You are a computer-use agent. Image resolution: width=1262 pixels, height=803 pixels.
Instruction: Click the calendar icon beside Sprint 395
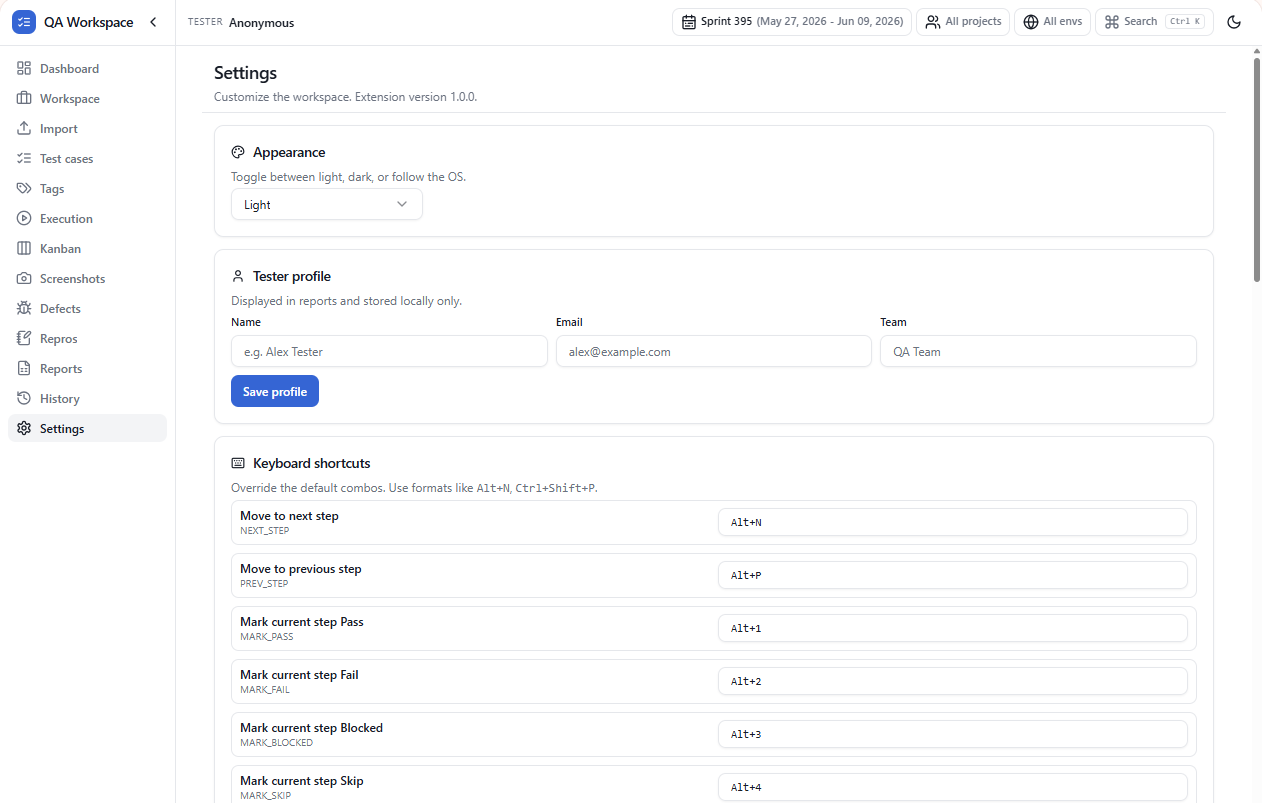(x=689, y=22)
